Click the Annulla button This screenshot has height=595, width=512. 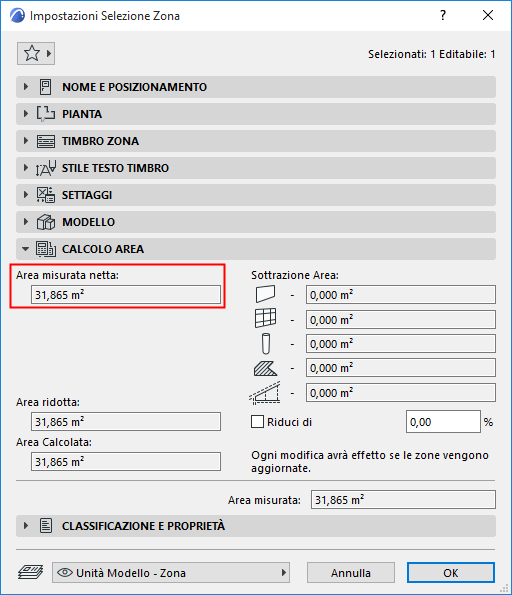[x=351, y=573]
